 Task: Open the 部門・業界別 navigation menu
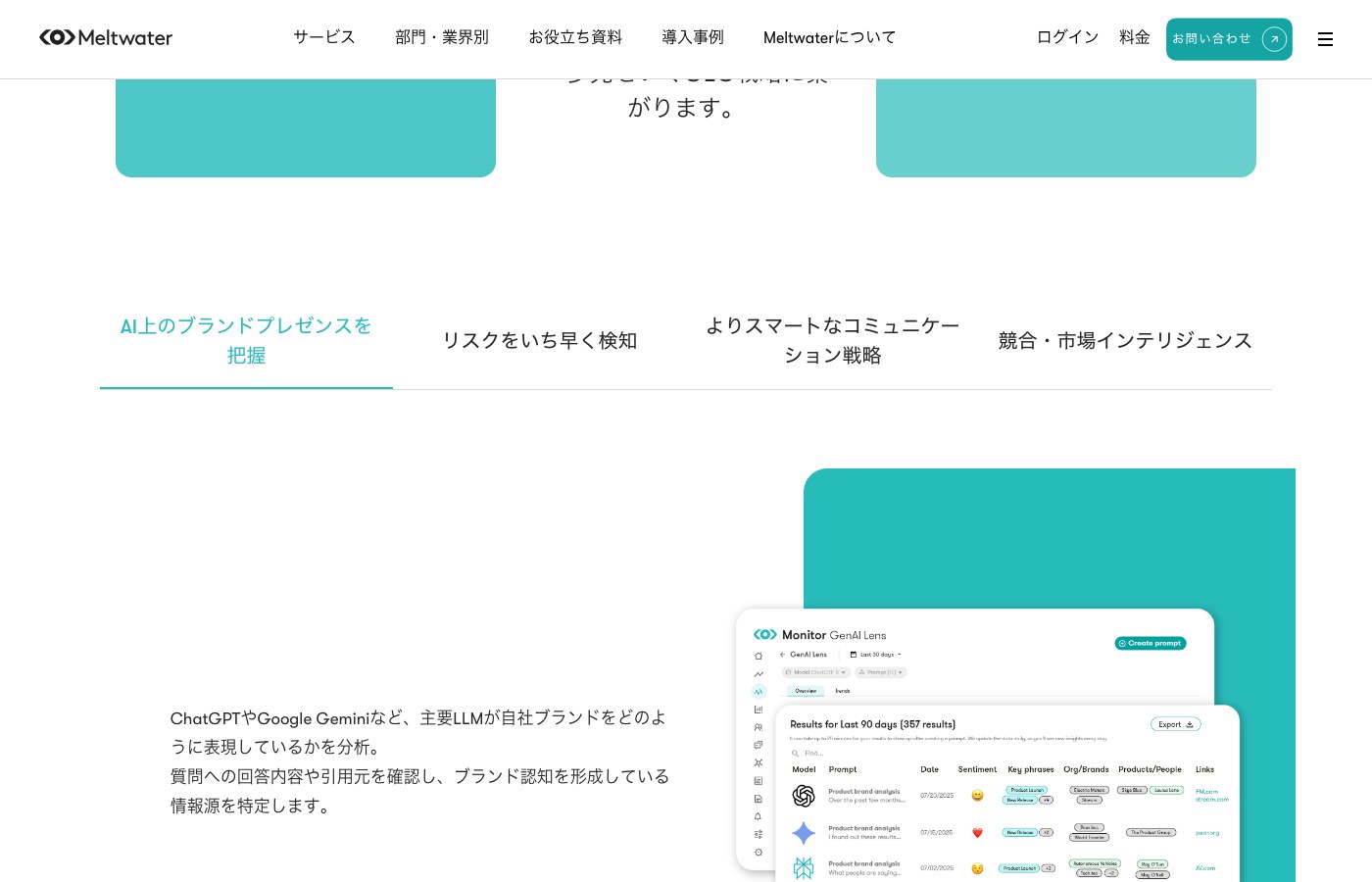(x=442, y=37)
